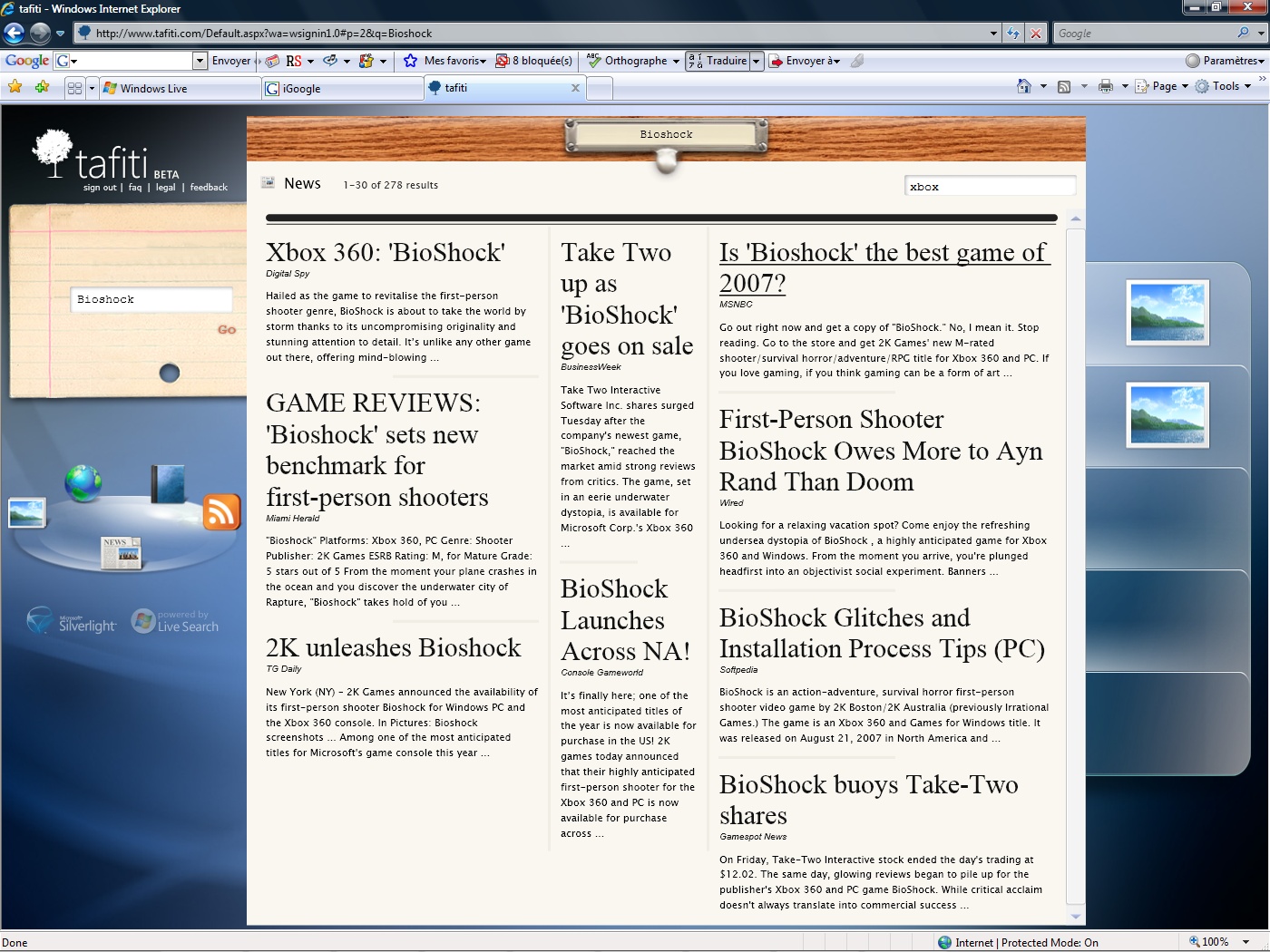The image size is (1270, 952).
Task: Select the blue book search icon
Action: [x=168, y=484]
